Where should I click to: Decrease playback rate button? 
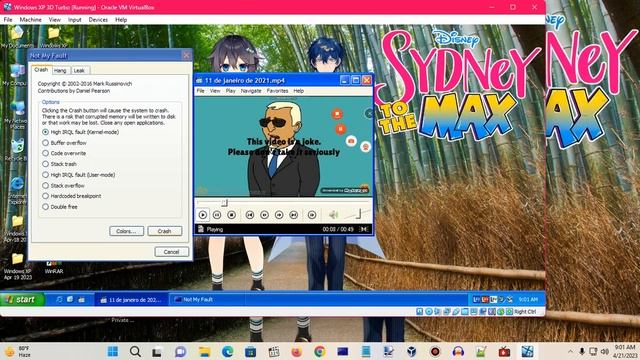(x=264, y=215)
